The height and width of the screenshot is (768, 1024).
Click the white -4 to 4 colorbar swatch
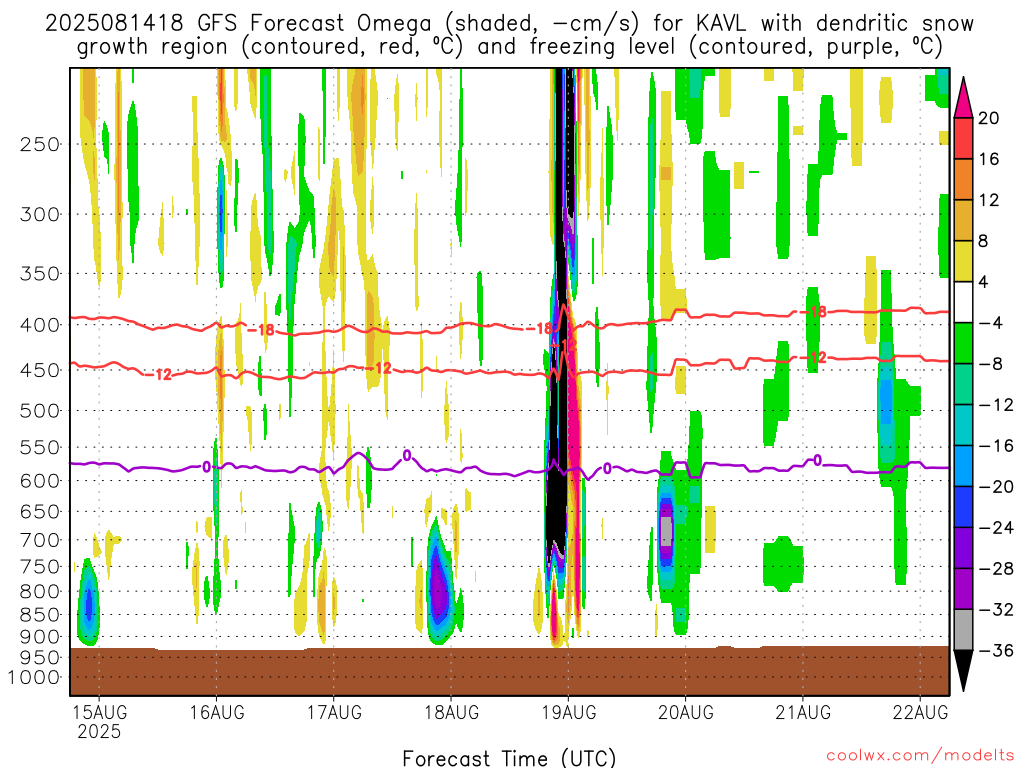coord(963,302)
